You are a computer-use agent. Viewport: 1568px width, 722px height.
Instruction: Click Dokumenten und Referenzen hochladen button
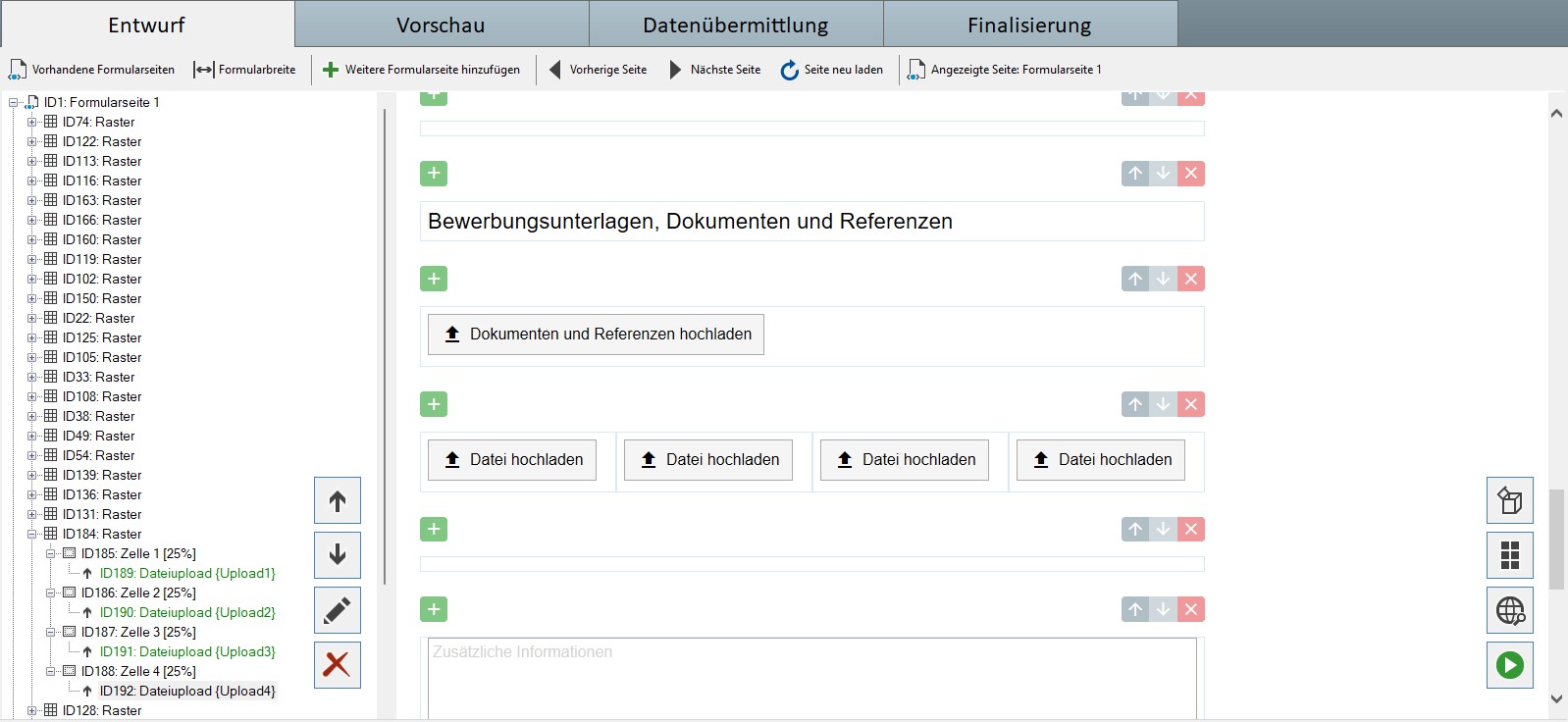pos(596,335)
